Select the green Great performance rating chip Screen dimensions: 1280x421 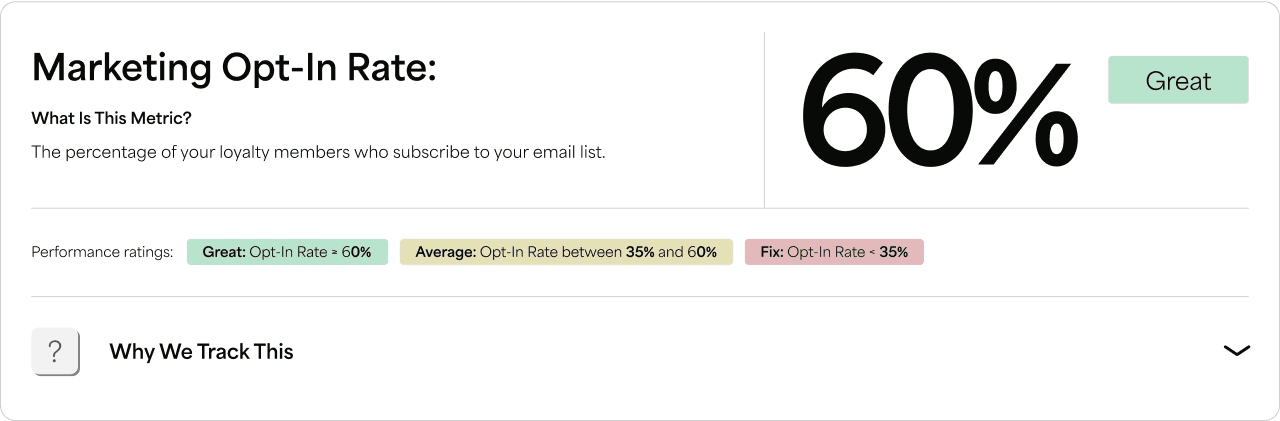(287, 252)
